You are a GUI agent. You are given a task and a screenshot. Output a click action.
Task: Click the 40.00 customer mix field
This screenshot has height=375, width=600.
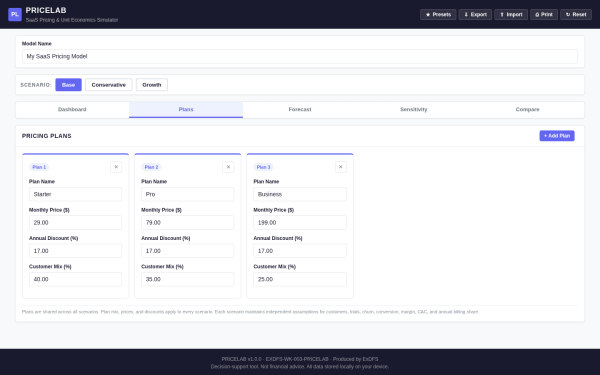(x=75, y=279)
